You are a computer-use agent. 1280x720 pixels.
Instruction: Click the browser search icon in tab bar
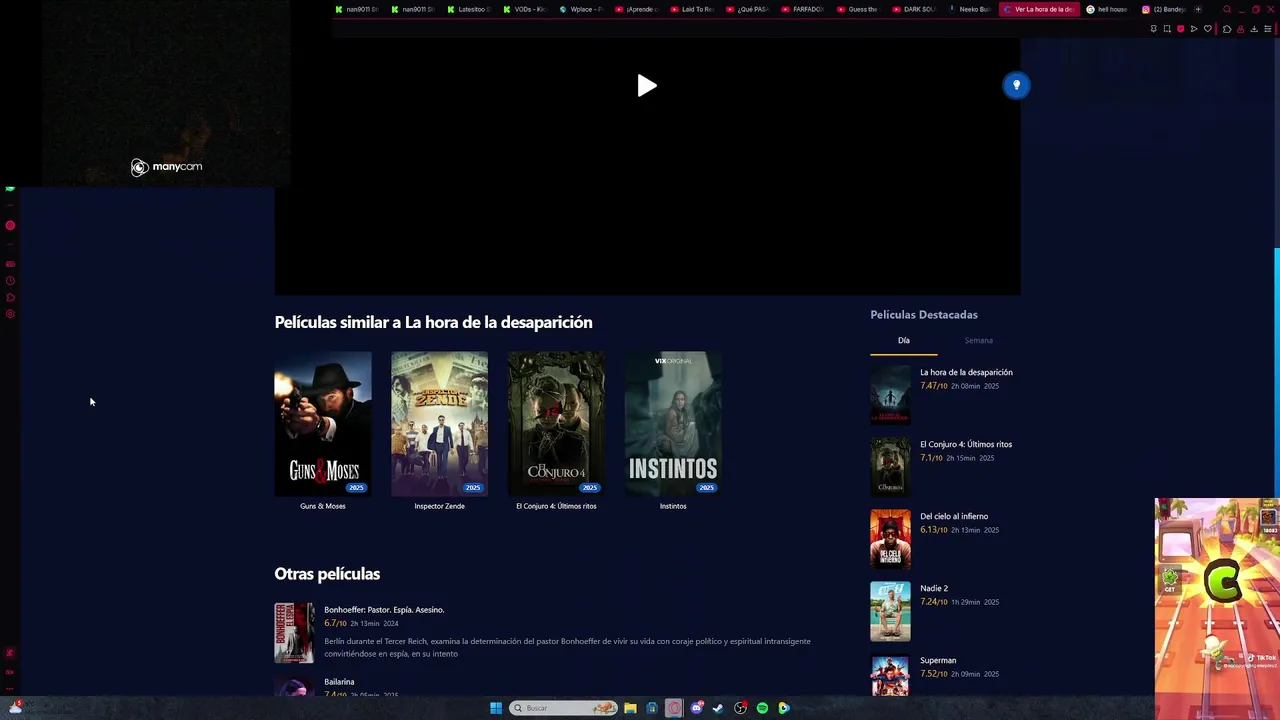pos(1227,9)
